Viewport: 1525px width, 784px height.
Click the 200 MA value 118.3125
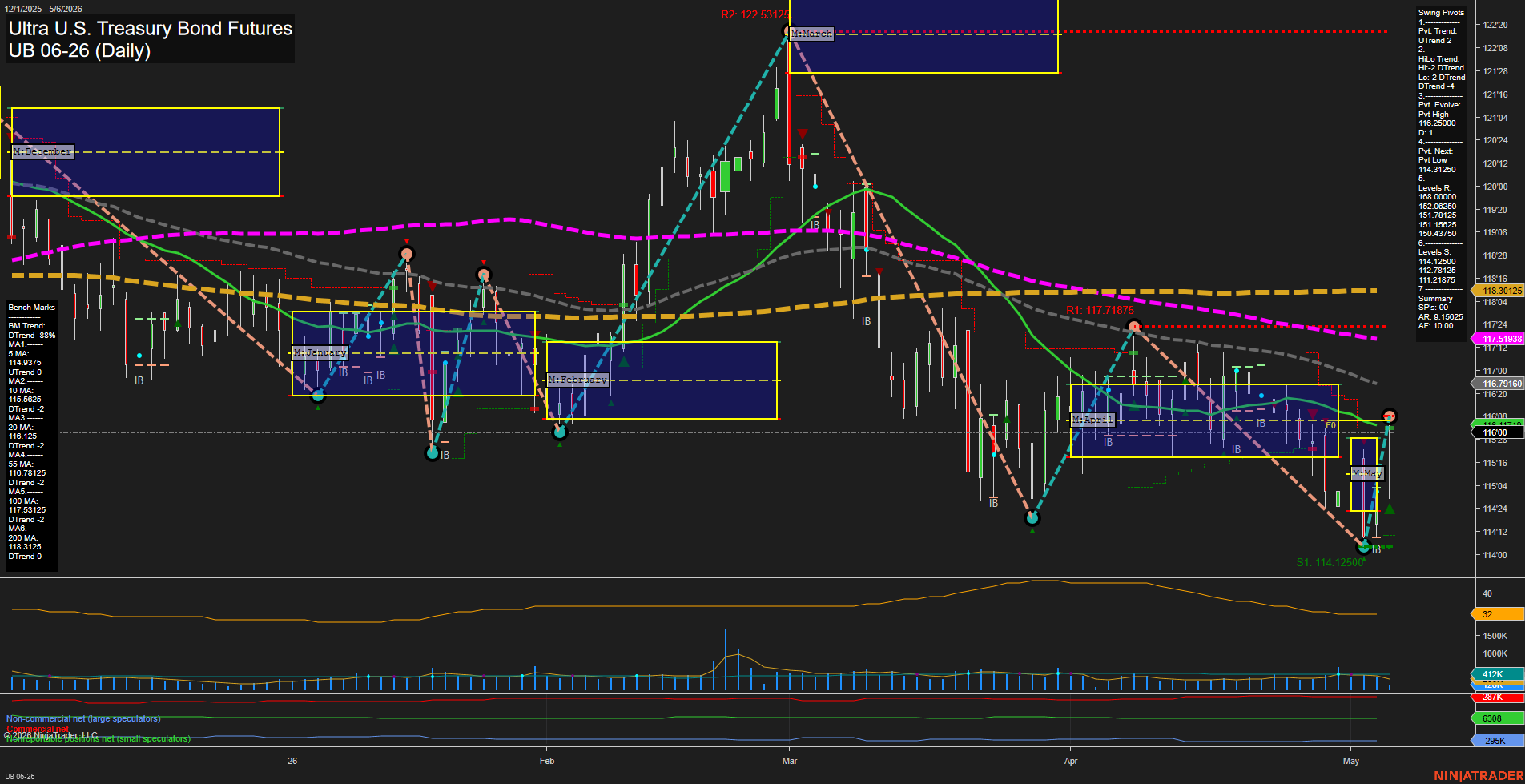tap(25, 547)
